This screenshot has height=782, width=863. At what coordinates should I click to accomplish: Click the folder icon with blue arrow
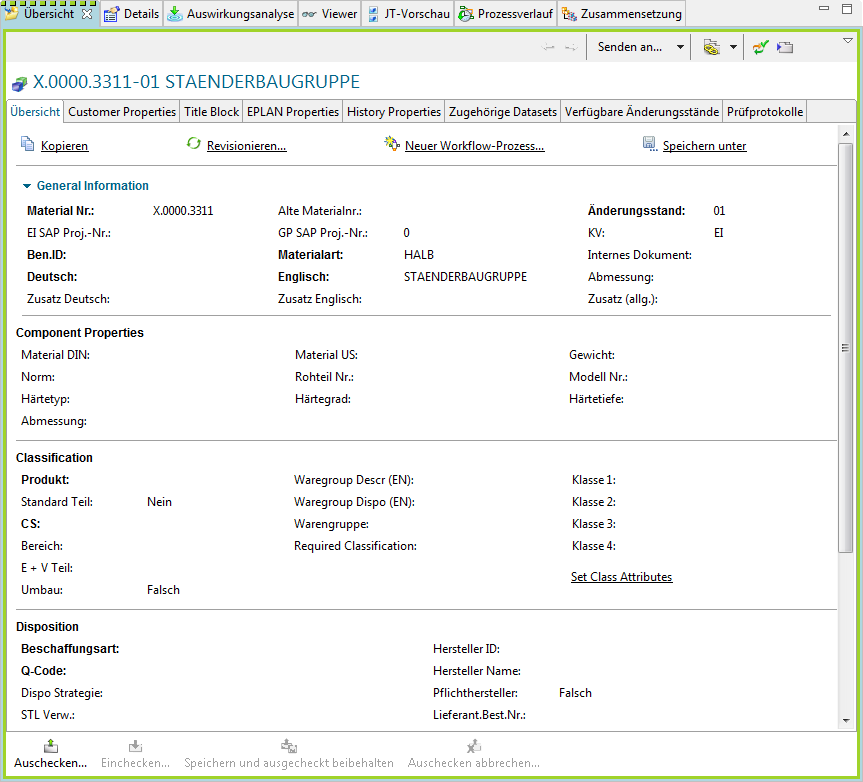click(x=785, y=47)
